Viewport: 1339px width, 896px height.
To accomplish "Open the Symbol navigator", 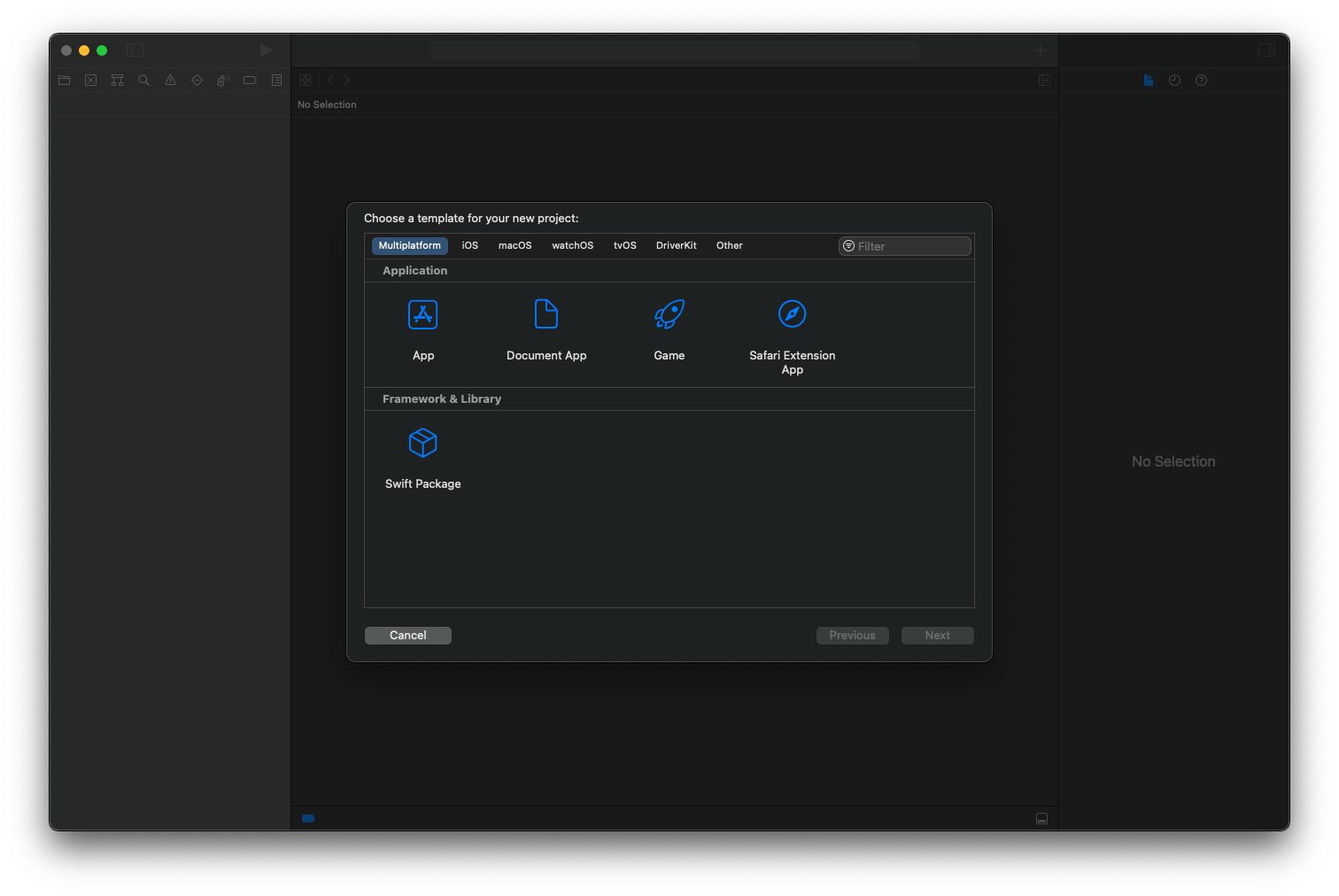I will [x=117, y=81].
